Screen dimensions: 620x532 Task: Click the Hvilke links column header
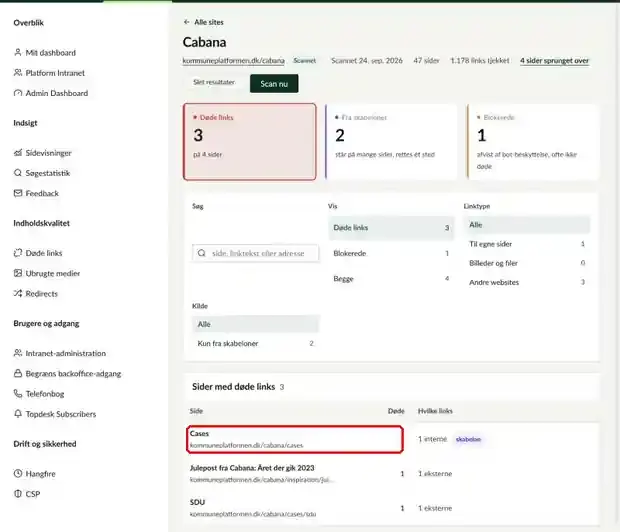point(435,411)
